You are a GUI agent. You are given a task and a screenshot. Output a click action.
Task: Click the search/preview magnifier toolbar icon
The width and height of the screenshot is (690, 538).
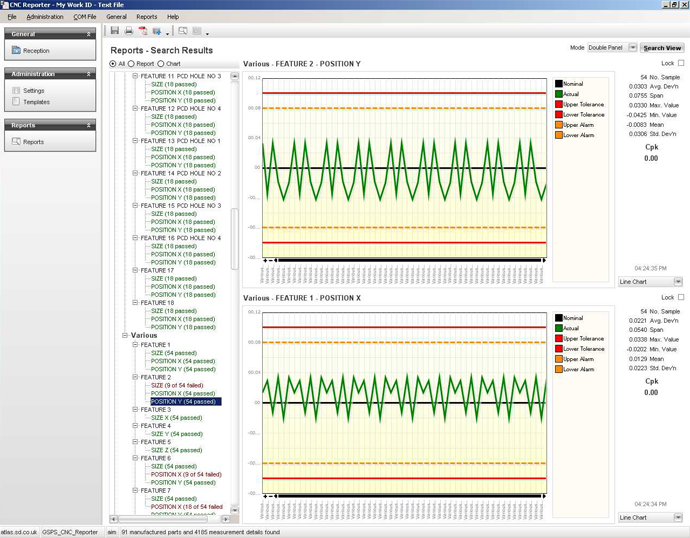pos(183,31)
